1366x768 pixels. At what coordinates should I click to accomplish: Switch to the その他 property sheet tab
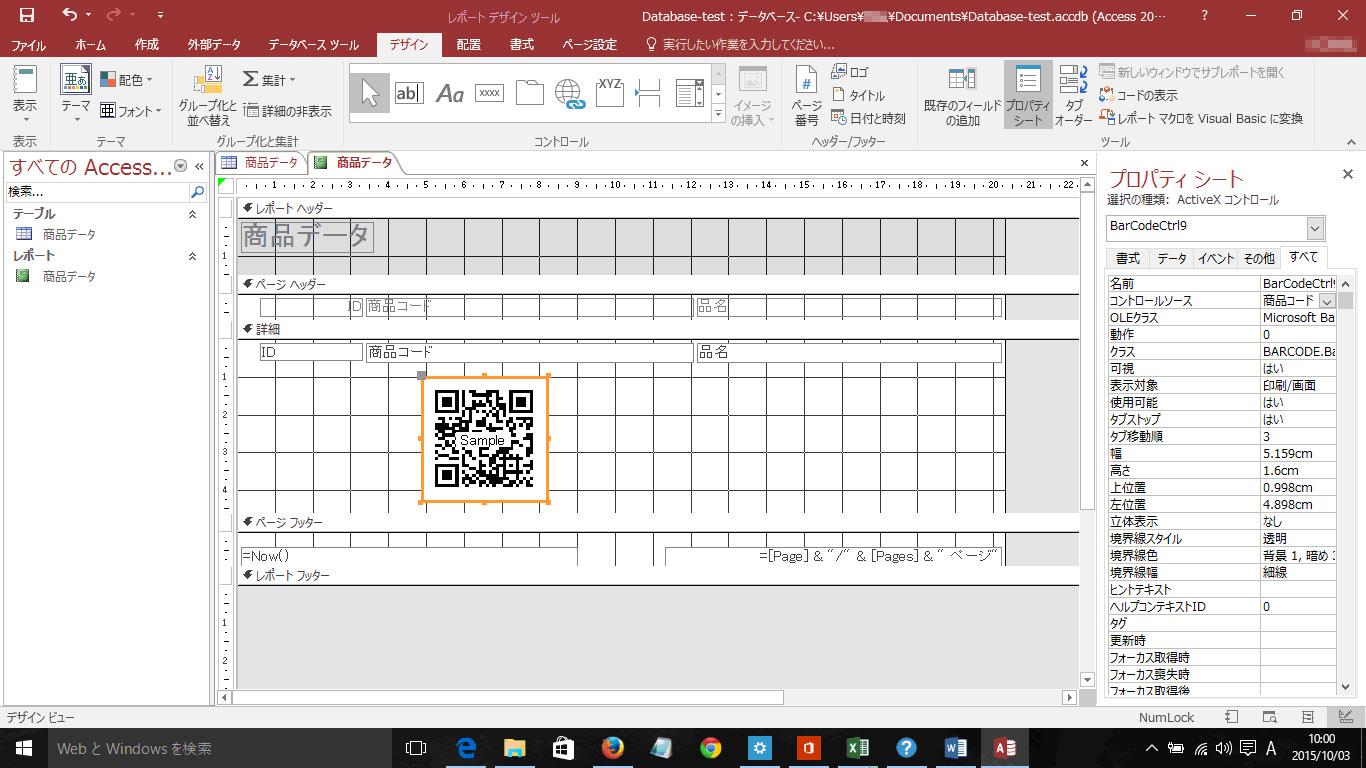click(x=1258, y=258)
